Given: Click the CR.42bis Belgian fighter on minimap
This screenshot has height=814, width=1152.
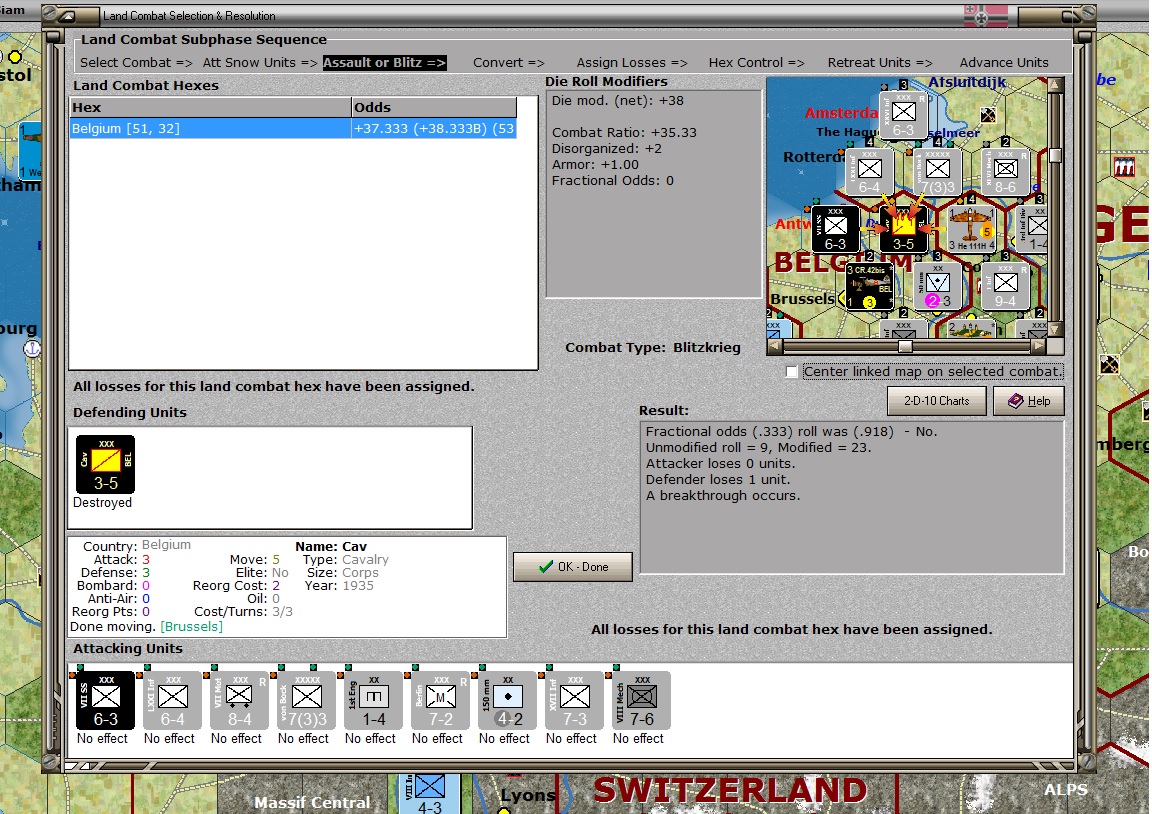Looking at the screenshot, I should pos(869,287).
